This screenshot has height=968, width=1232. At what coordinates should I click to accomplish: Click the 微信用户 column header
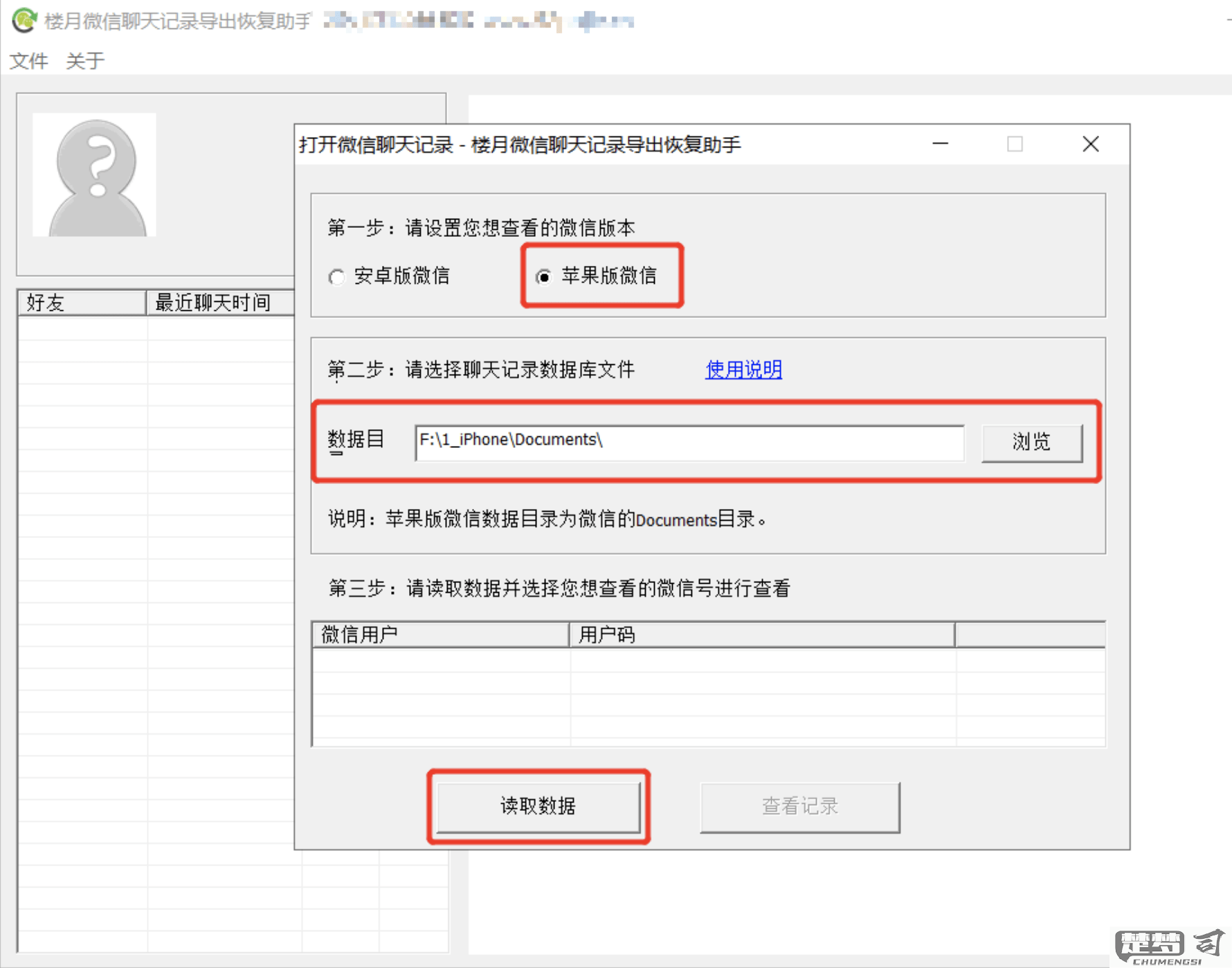coord(441,634)
